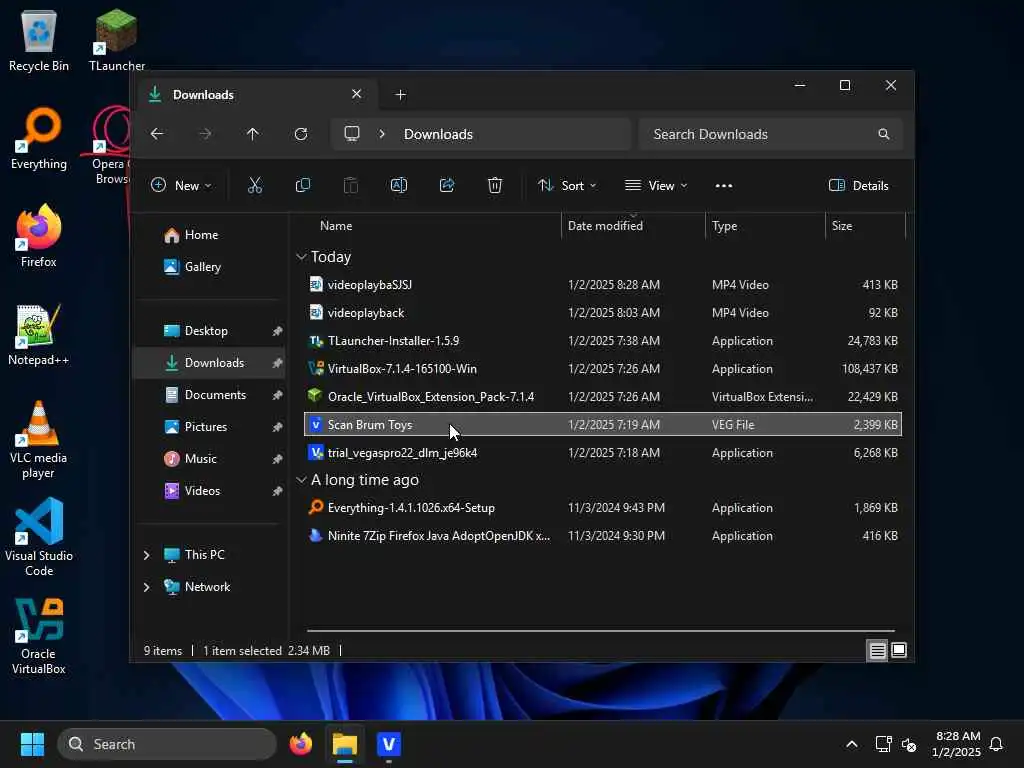
Task: Open Music in navigation pane
Action: point(200,458)
